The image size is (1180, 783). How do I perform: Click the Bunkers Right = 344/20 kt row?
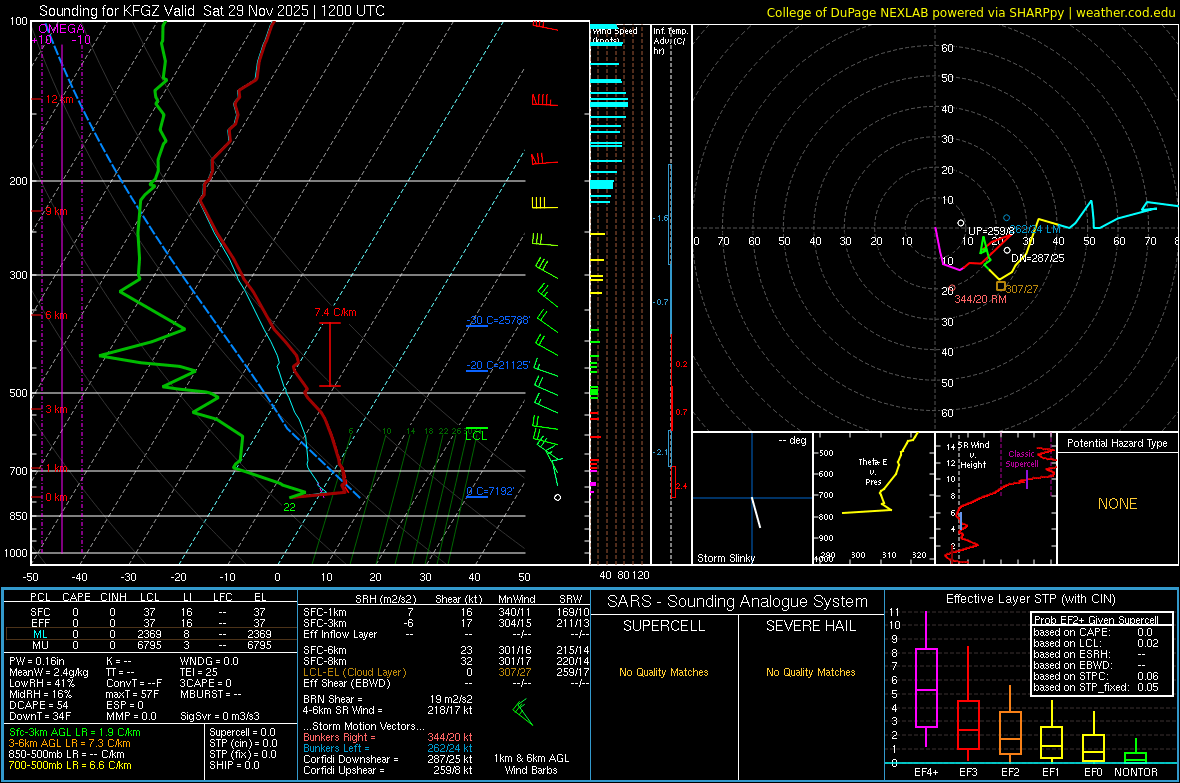[388, 738]
